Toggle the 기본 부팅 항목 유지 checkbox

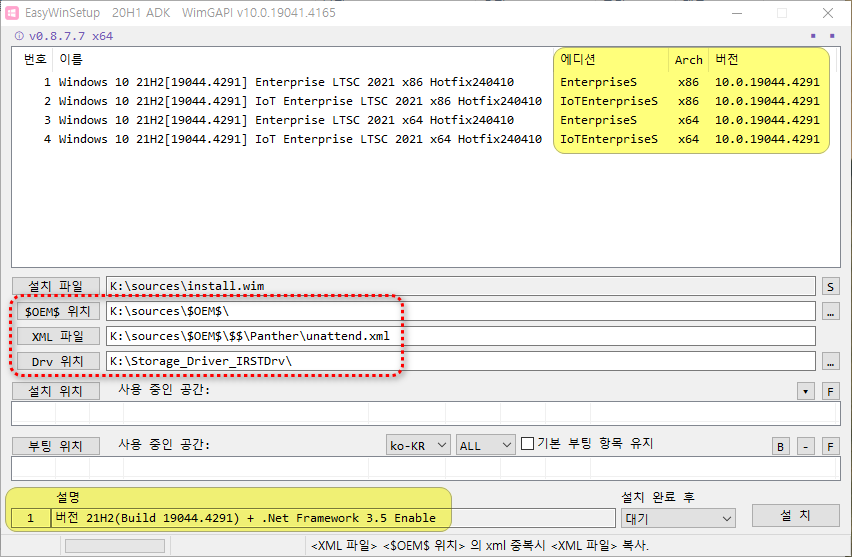pos(527,443)
